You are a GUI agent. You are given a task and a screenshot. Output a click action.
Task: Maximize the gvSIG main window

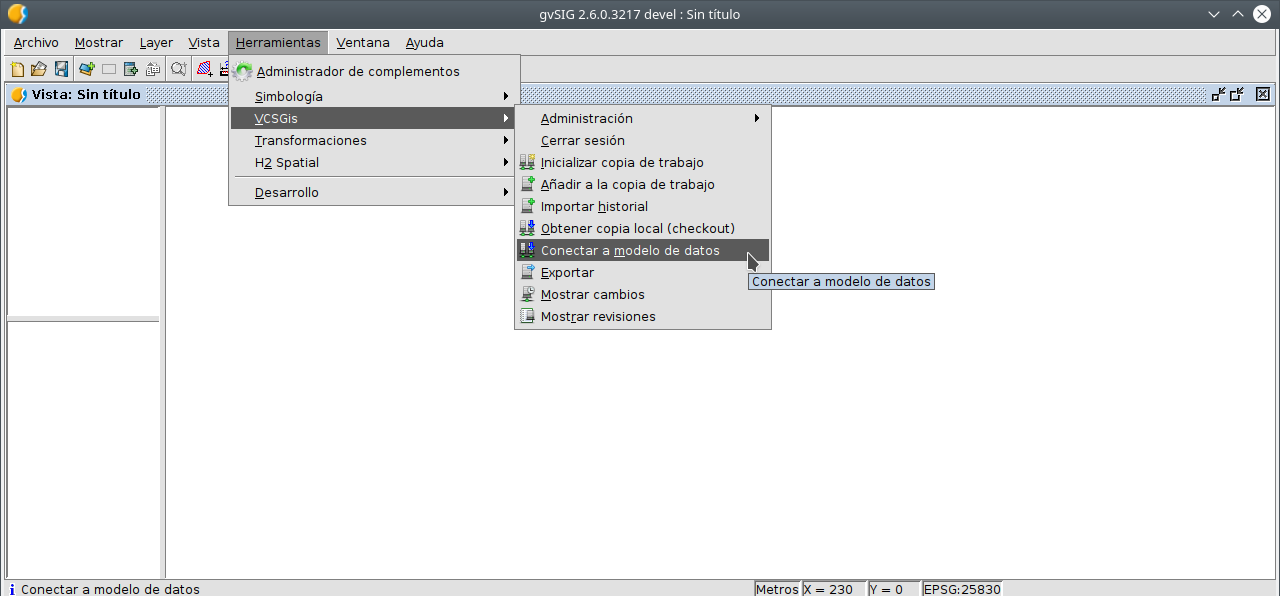coord(1238,14)
